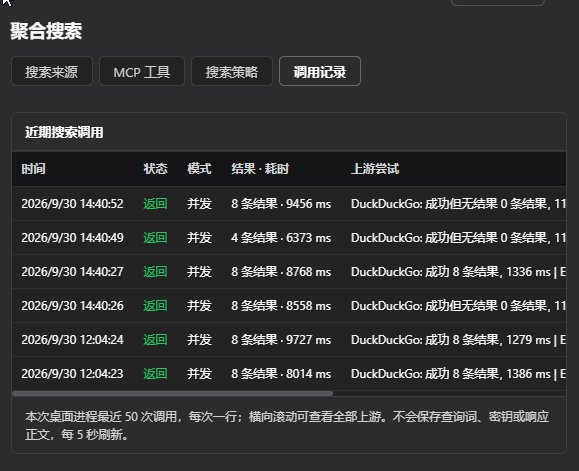579x471 pixels.
Task: Click 并发 mode in the 14:40:26 row
Action: click(x=199, y=306)
